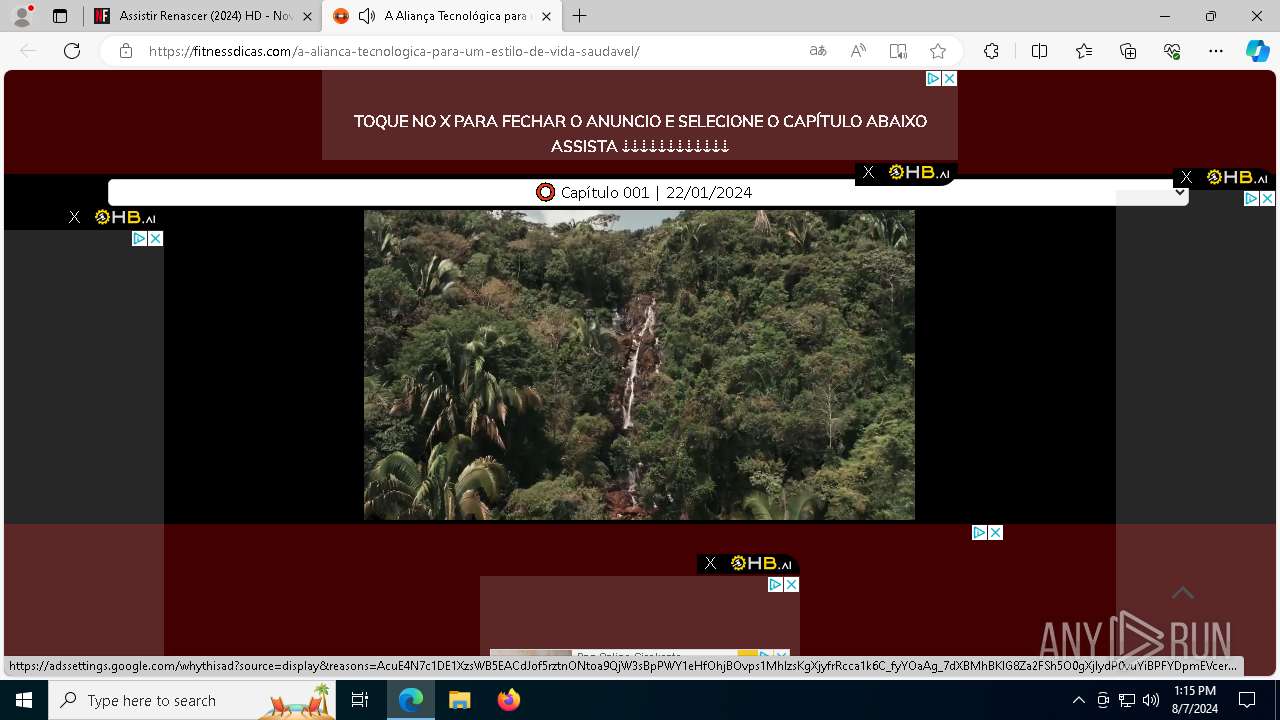
Task: Open the notification center icon
Action: (x=1247, y=700)
